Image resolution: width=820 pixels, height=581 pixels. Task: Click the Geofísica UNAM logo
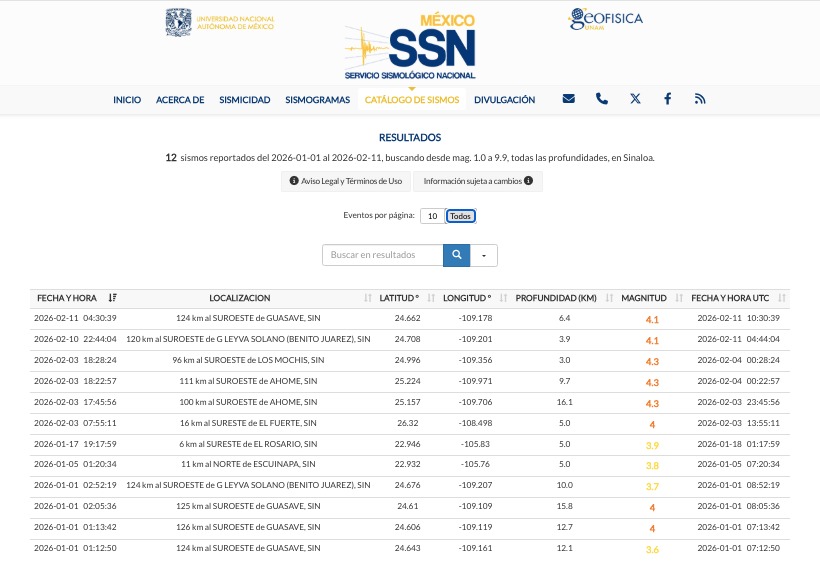coord(606,19)
